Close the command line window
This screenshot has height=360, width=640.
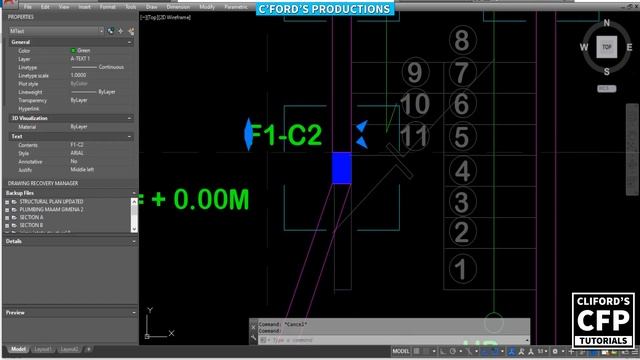point(253,327)
